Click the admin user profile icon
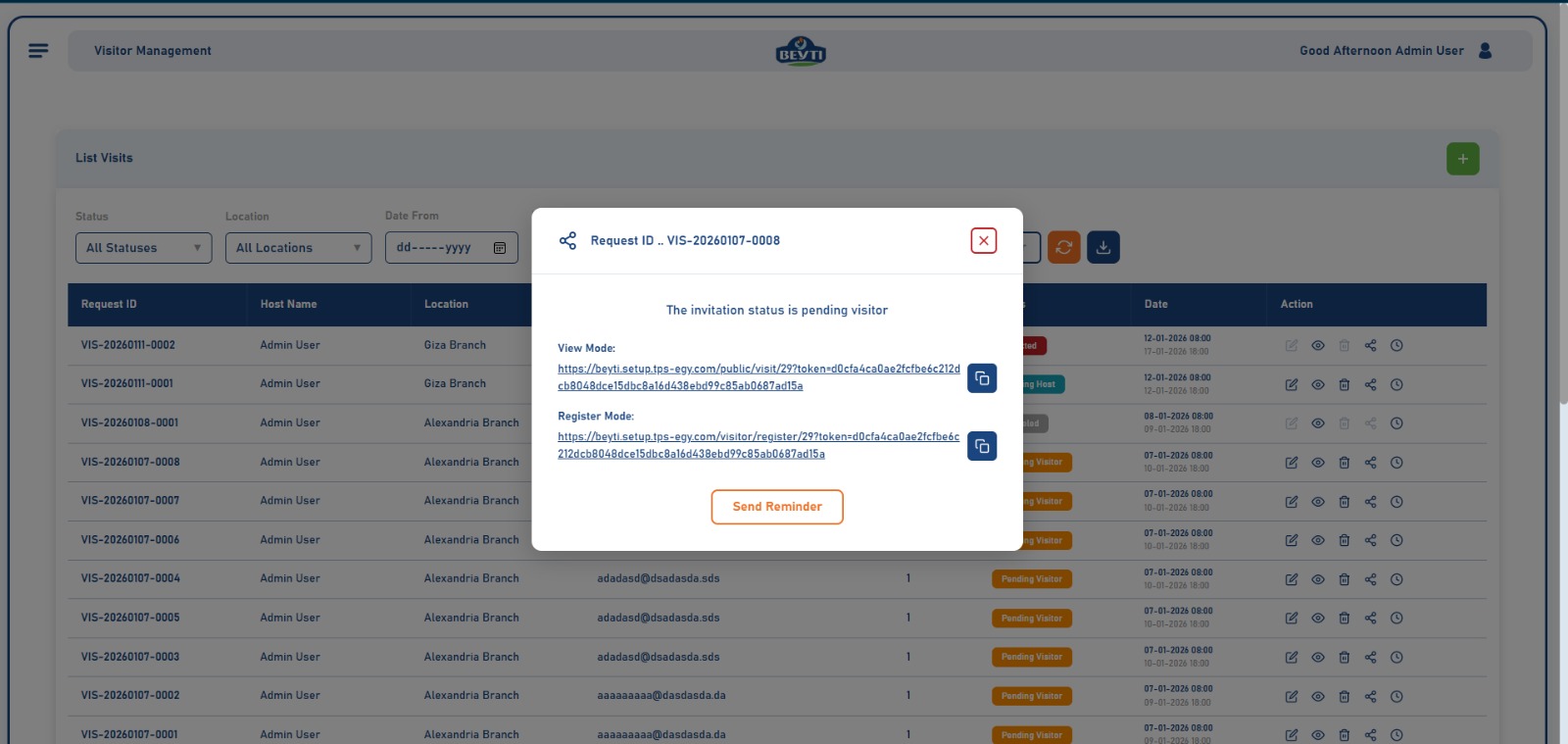This screenshot has height=744, width=1568. click(x=1485, y=51)
